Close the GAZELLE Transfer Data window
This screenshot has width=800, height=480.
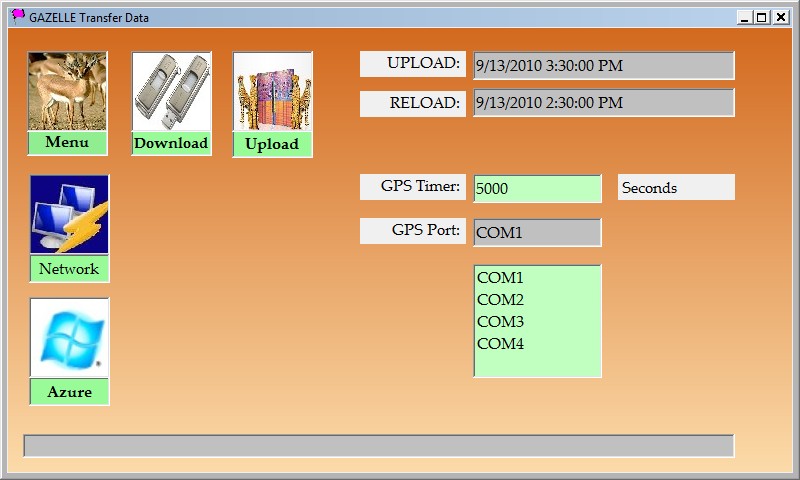coord(781,17)
